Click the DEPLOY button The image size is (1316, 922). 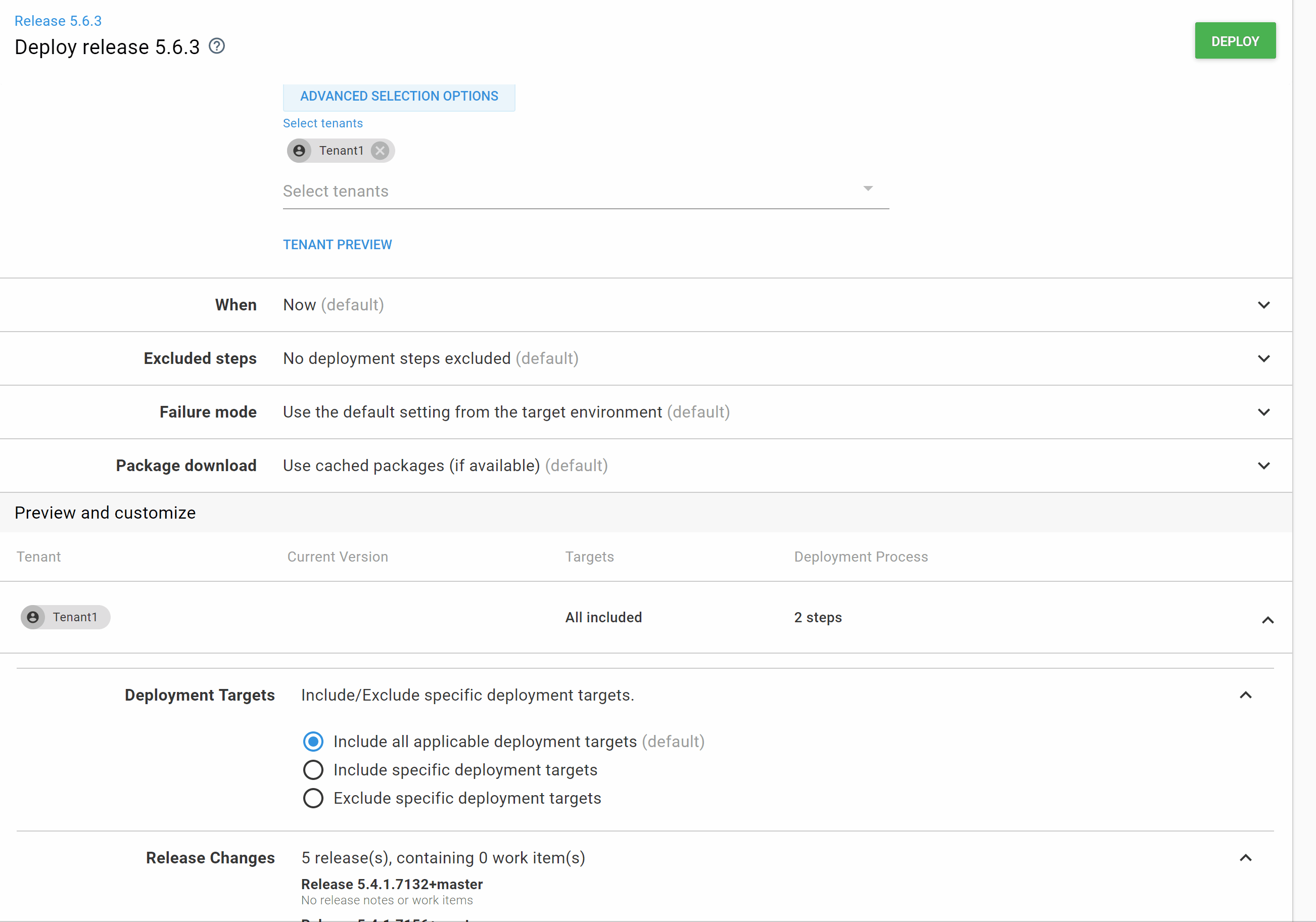[1235, 40]
